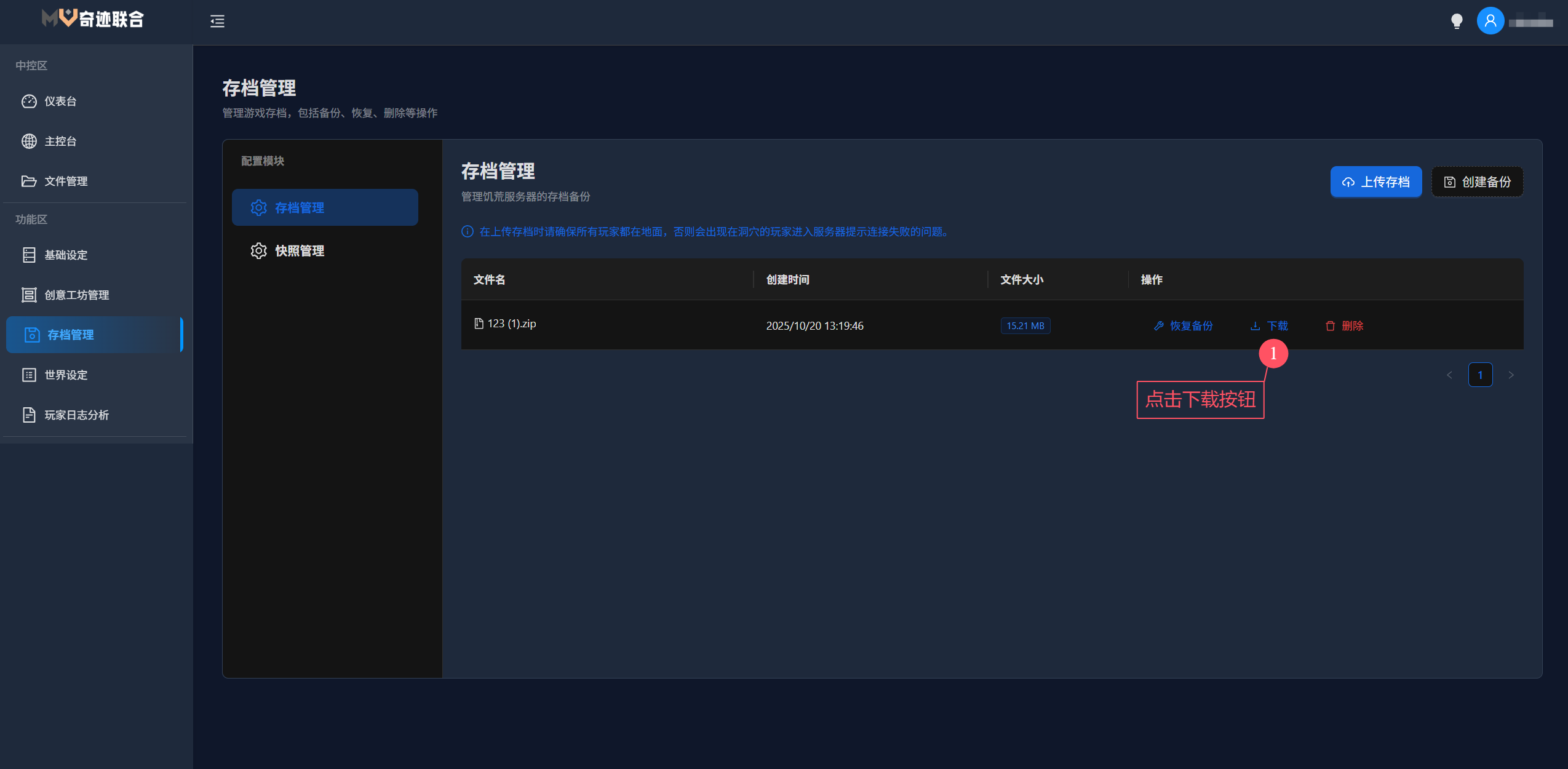Image resolution: width=1568 pixels, height=769 pixels.
Task: Select page 1 in pagination
Action: coord(1480,375)
